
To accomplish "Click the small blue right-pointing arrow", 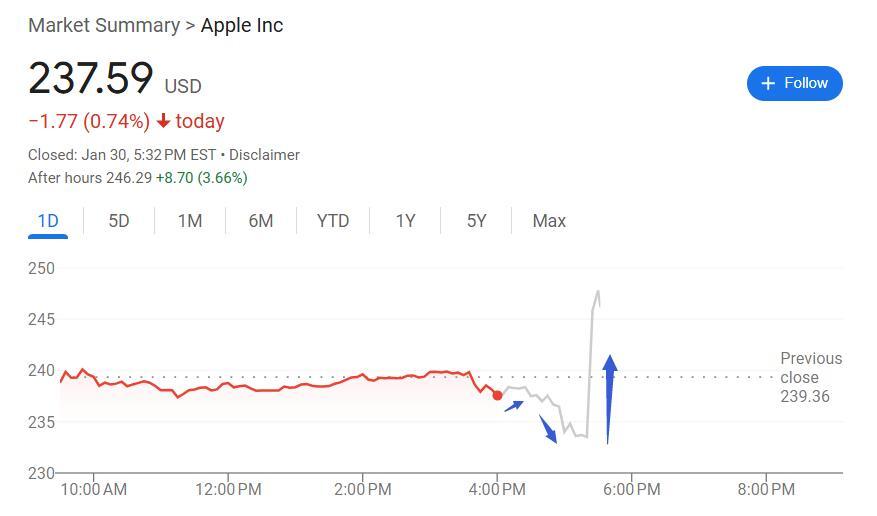I will point(514,405).
